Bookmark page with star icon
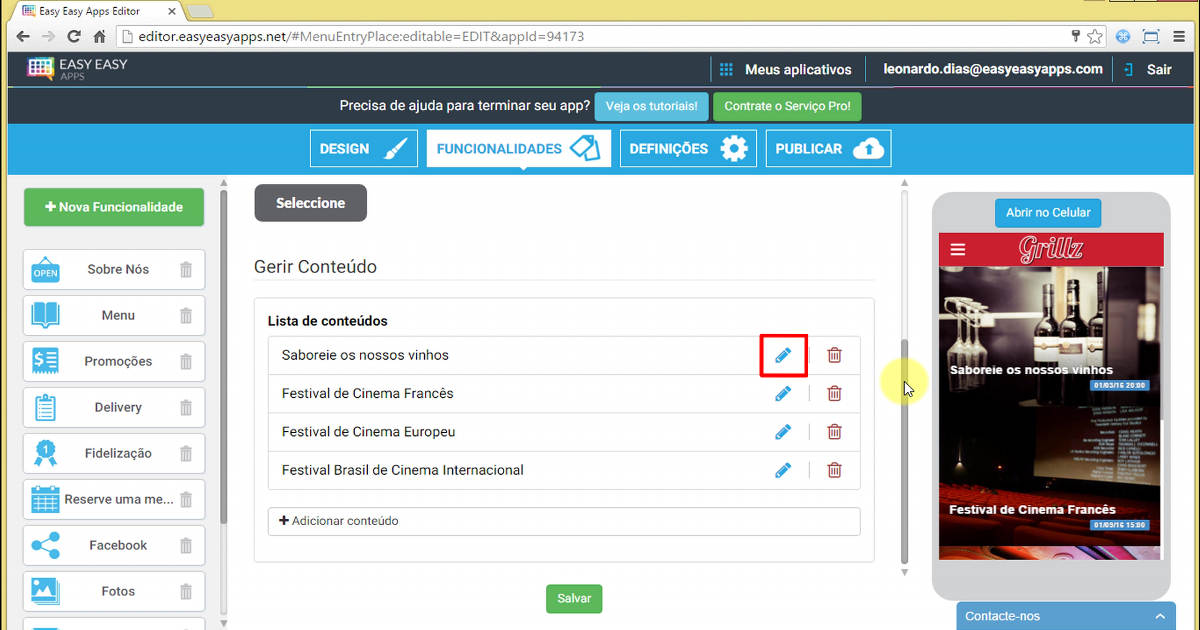The height and width of the screenshot is (630, 1200). click(1096, 37)
